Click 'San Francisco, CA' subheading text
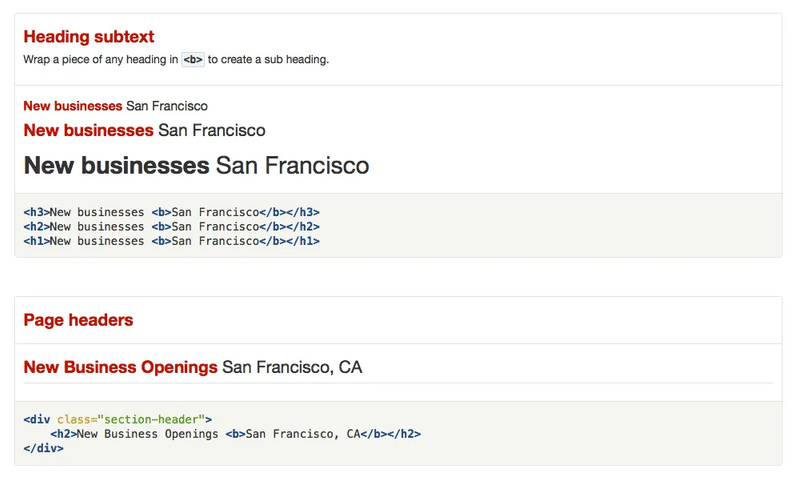 tap(292, 367)
